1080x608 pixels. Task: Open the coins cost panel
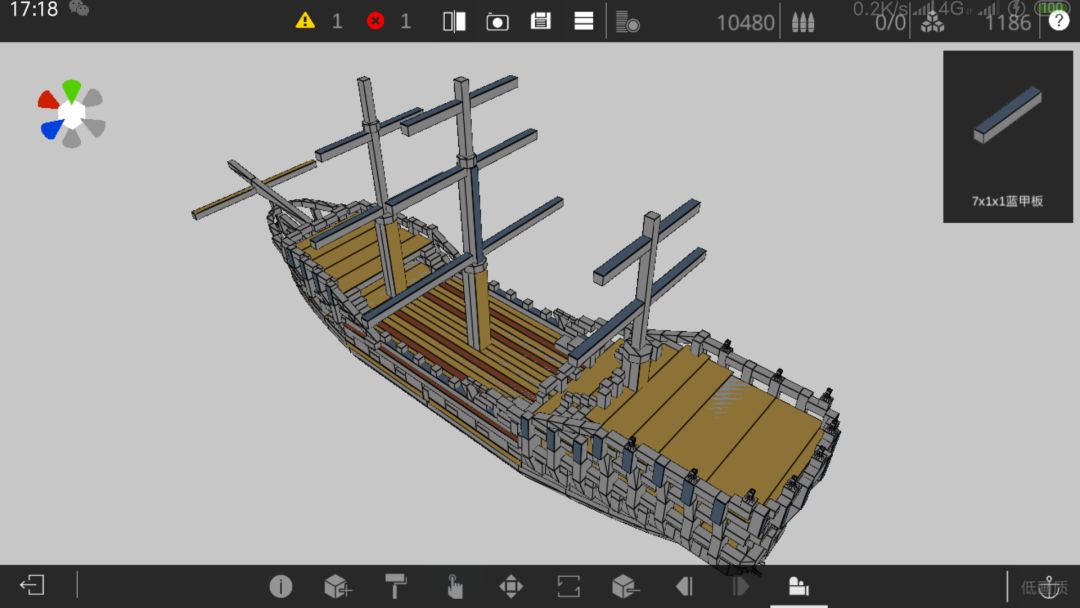pyautogui.click(x=627, y=22)
